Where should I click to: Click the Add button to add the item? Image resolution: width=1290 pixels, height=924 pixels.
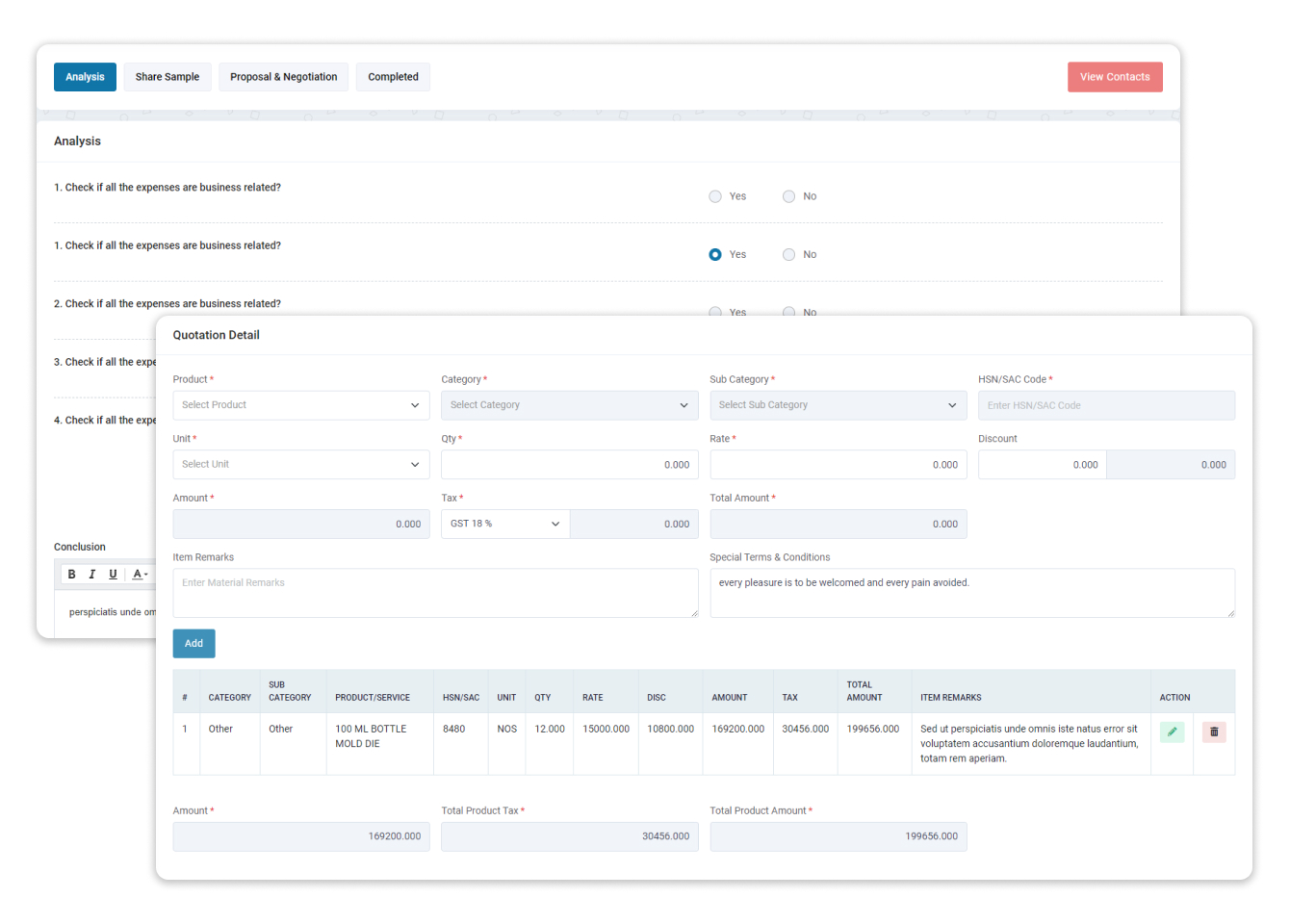click(193, 643)
